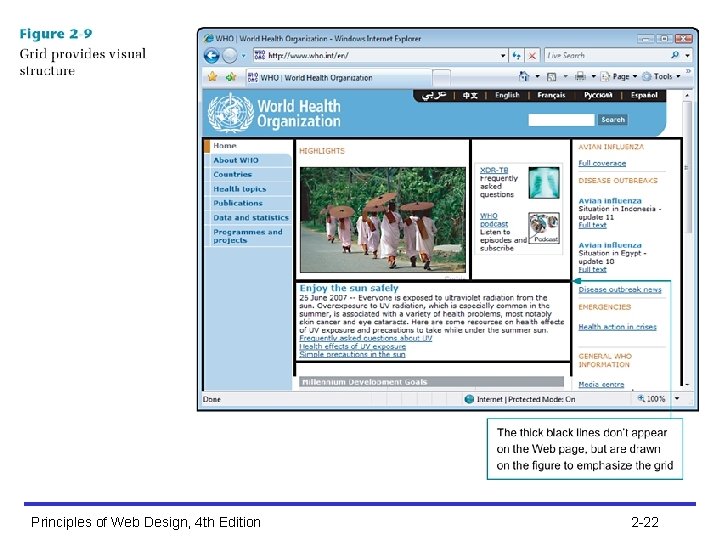Click the Internet zone globe status icon
Screen dimensions: 720x540
(469, 399)
